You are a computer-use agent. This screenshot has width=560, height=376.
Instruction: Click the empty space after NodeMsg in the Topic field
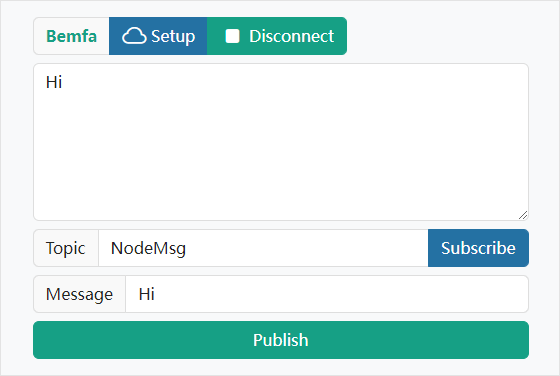(307, 248)
